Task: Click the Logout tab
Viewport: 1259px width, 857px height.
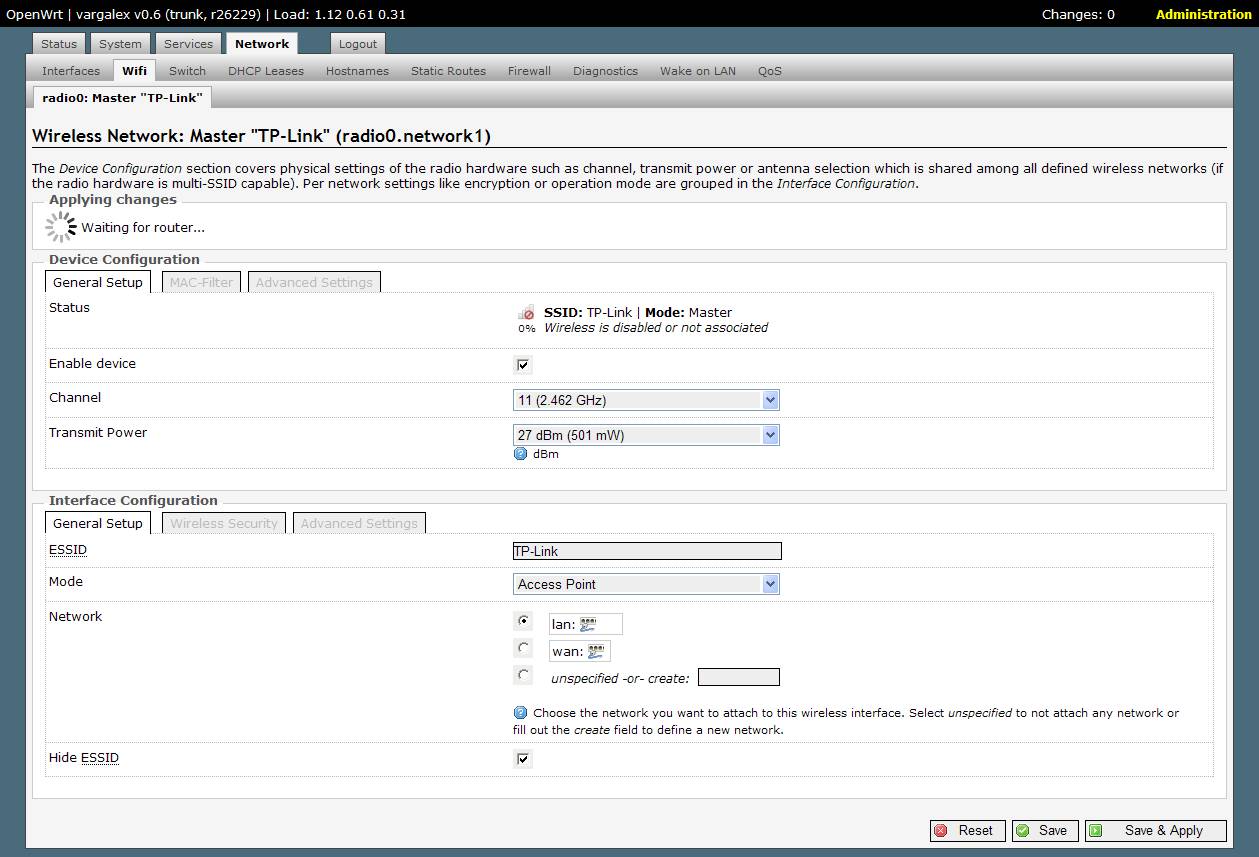Action: [358, 44]
